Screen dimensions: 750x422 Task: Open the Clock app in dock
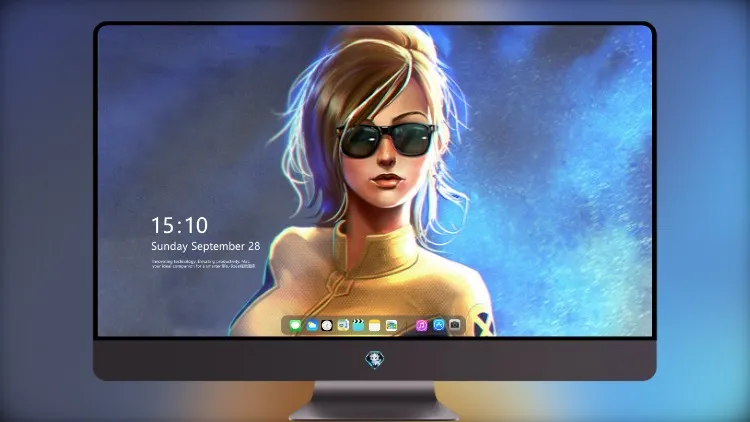pyautogui.click(x=327, y=326)
